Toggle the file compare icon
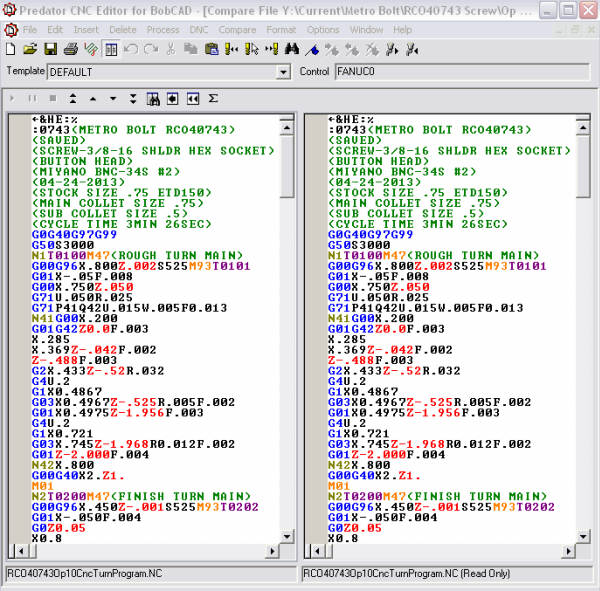The height and width of the screenshot is (591, 600). (111, 49)
